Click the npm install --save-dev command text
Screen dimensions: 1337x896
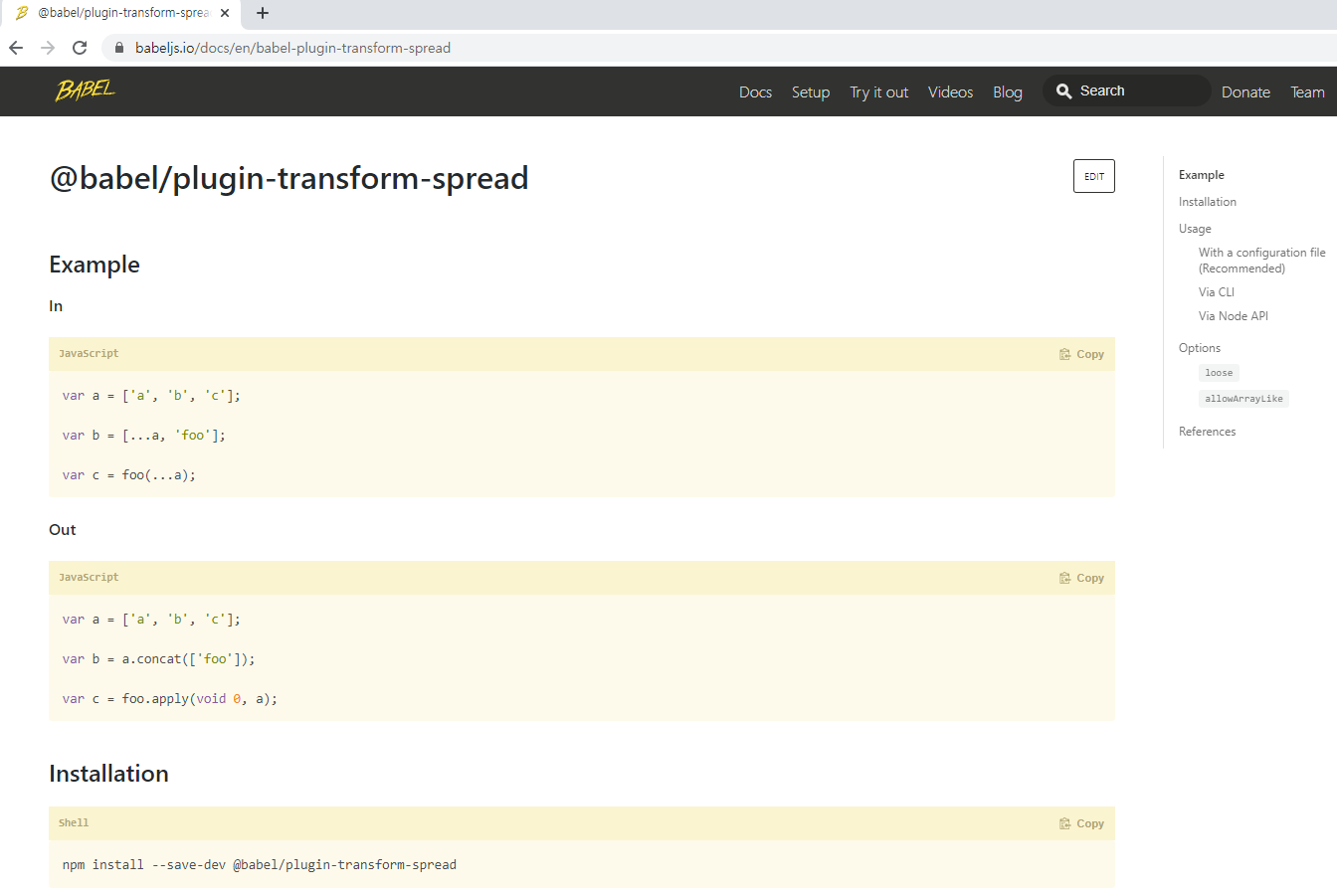pyautogui.click(x=260, y=865)
